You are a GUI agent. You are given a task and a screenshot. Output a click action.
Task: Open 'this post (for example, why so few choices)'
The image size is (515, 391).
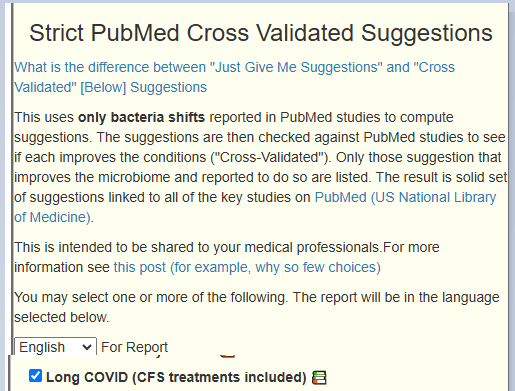click(247, 267)
